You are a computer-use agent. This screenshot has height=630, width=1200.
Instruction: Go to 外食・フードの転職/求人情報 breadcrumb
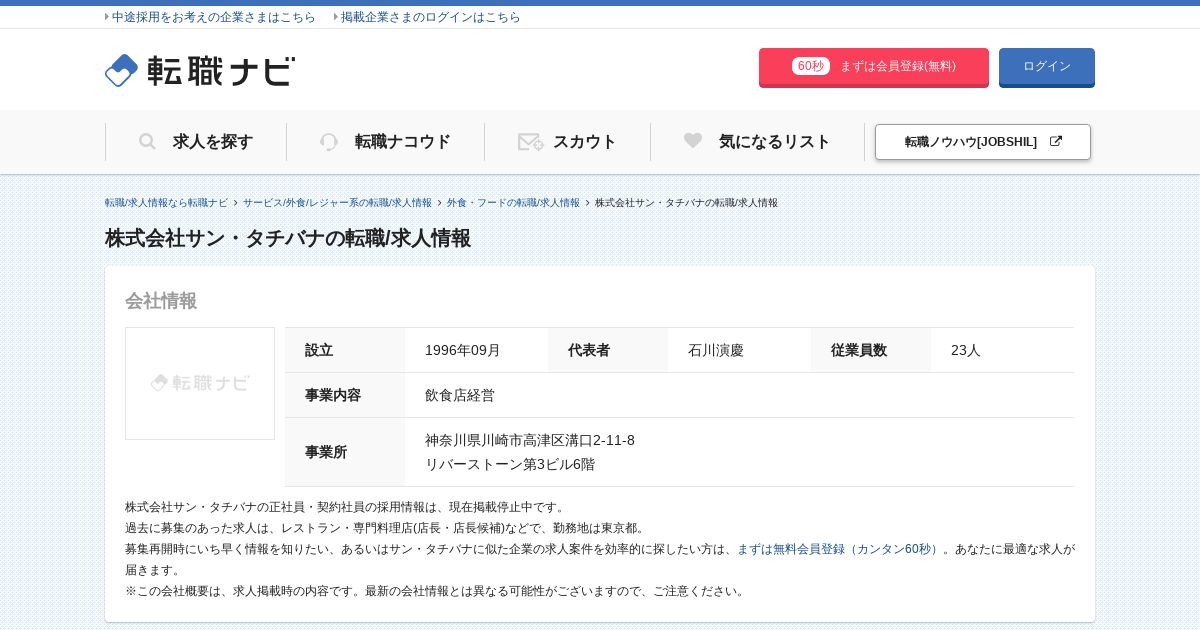point(513,203)
